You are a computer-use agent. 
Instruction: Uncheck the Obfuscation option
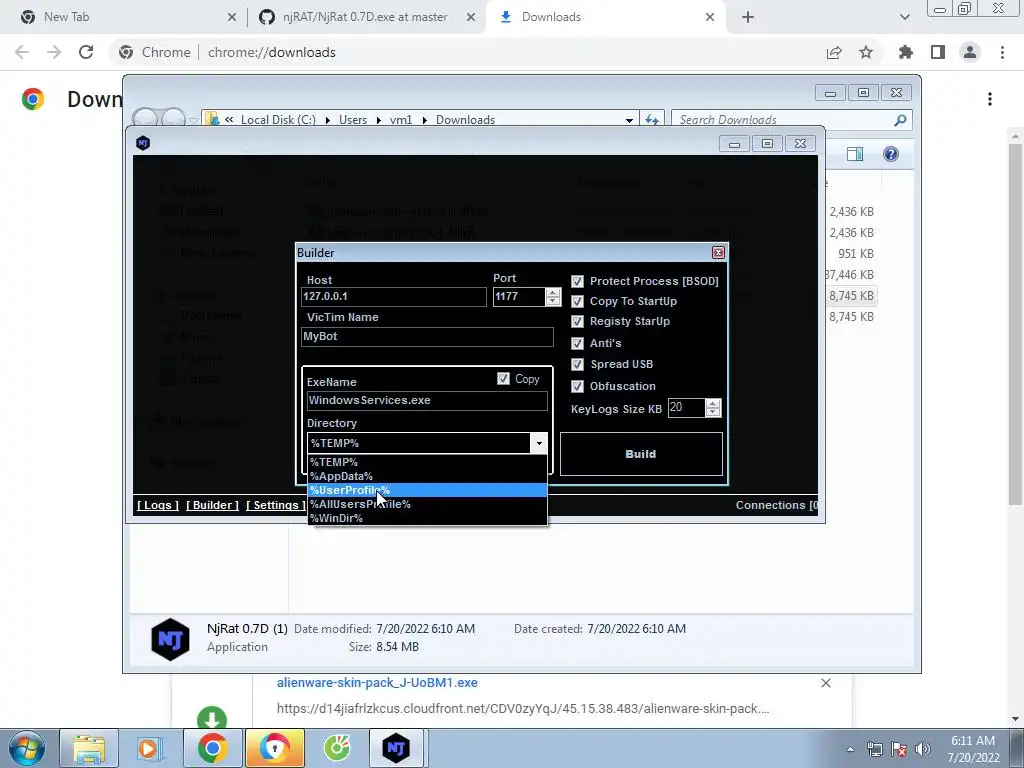pyautogui.click(x=577, y=387)
